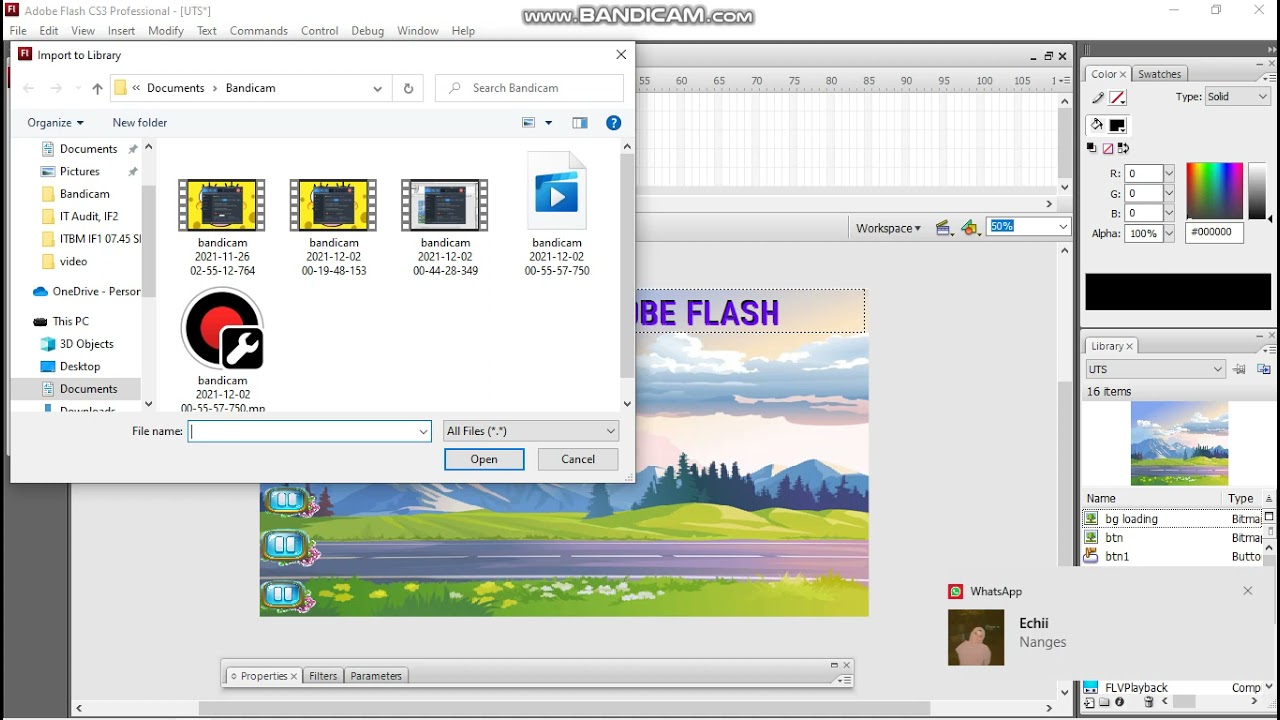Click the hex color #000000 field
This screenshot has height=720, width=1280.
[1214, 232]
